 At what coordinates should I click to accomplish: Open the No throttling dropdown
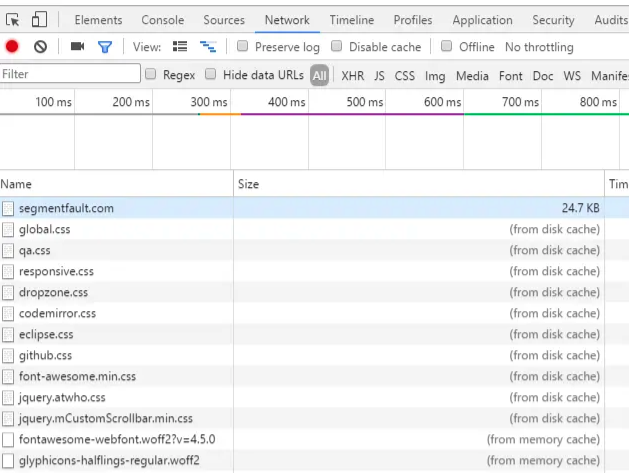coord(539,47)
